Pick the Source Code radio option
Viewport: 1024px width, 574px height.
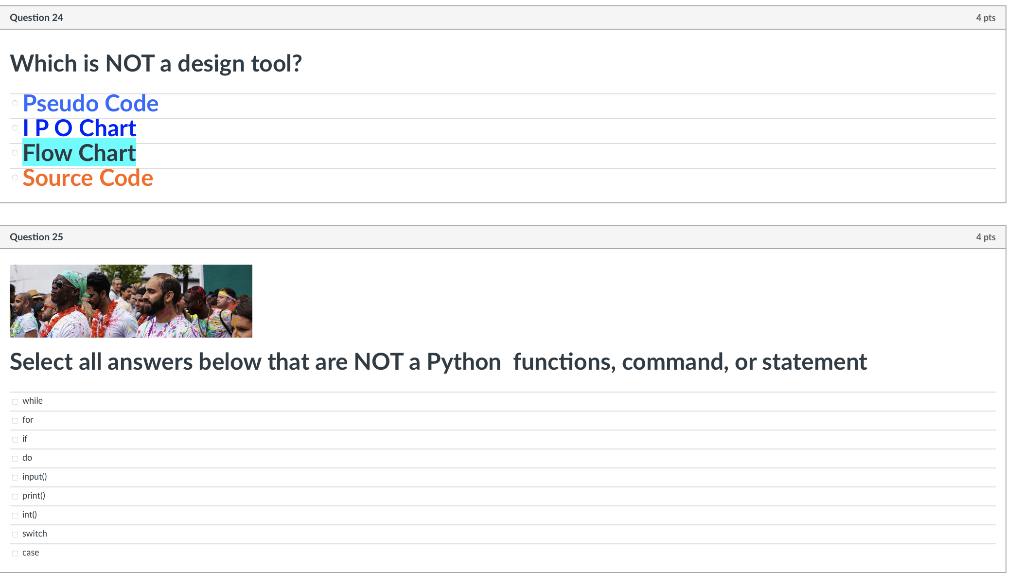point(15,178)
